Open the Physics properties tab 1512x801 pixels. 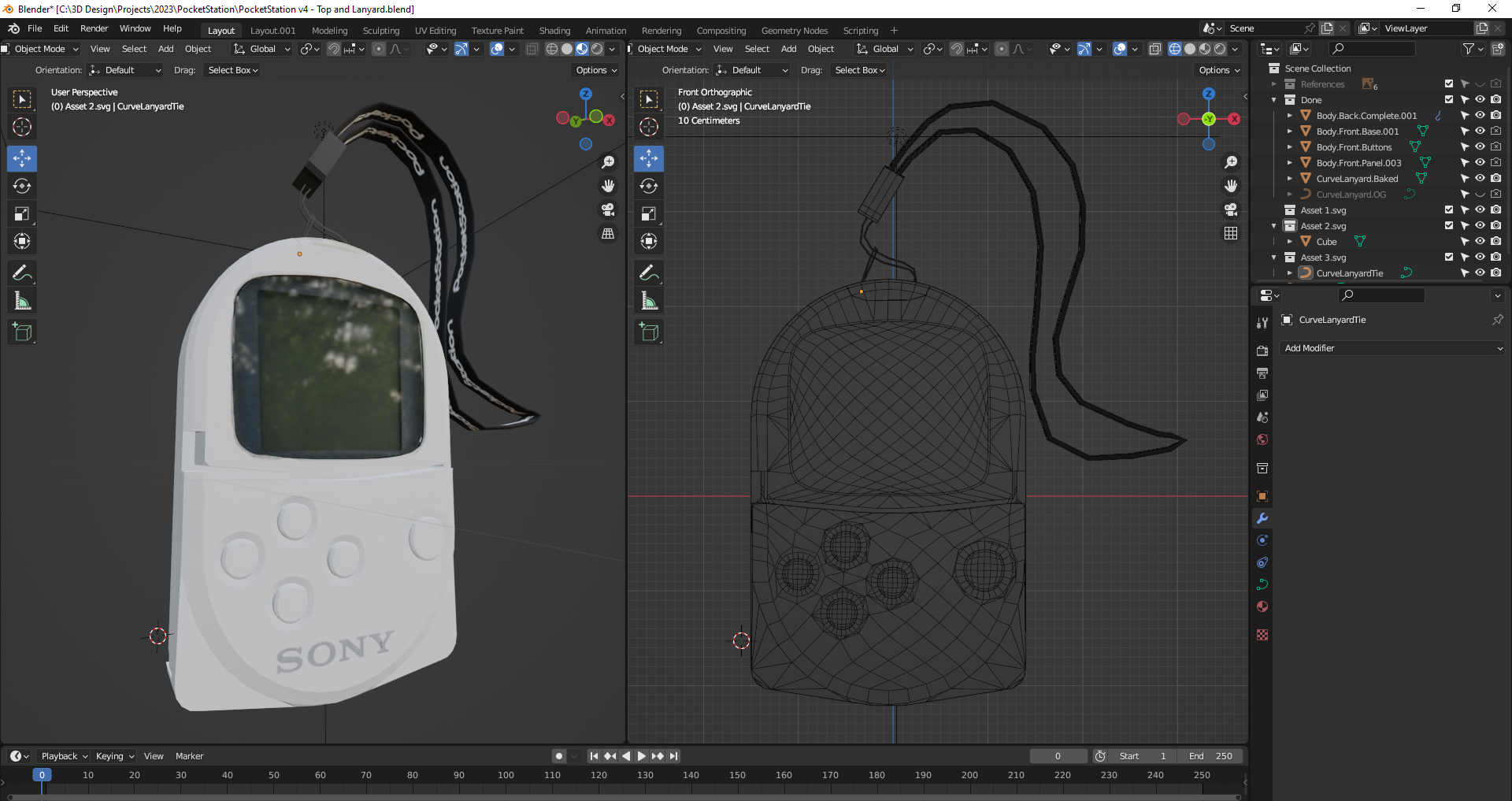click(x=1262, y=562)
